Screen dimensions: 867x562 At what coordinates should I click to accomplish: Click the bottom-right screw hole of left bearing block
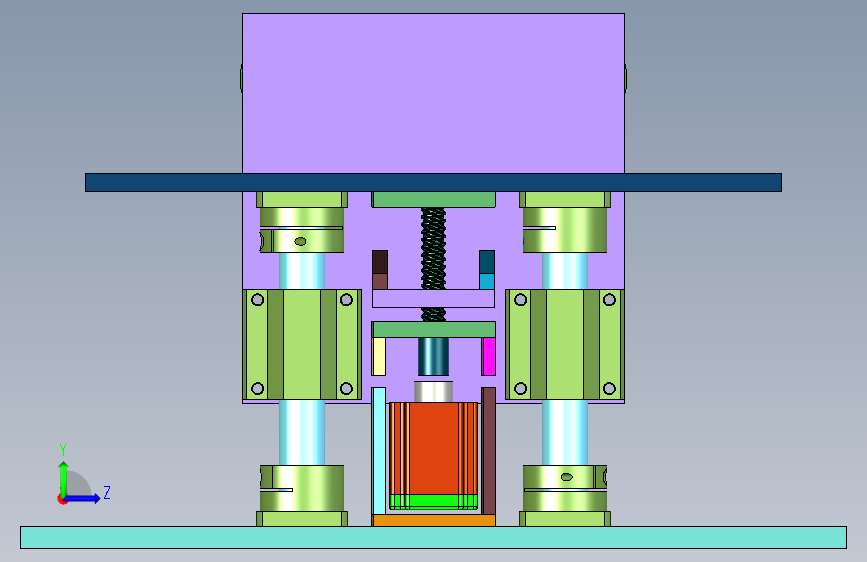(x=346, y=388)
